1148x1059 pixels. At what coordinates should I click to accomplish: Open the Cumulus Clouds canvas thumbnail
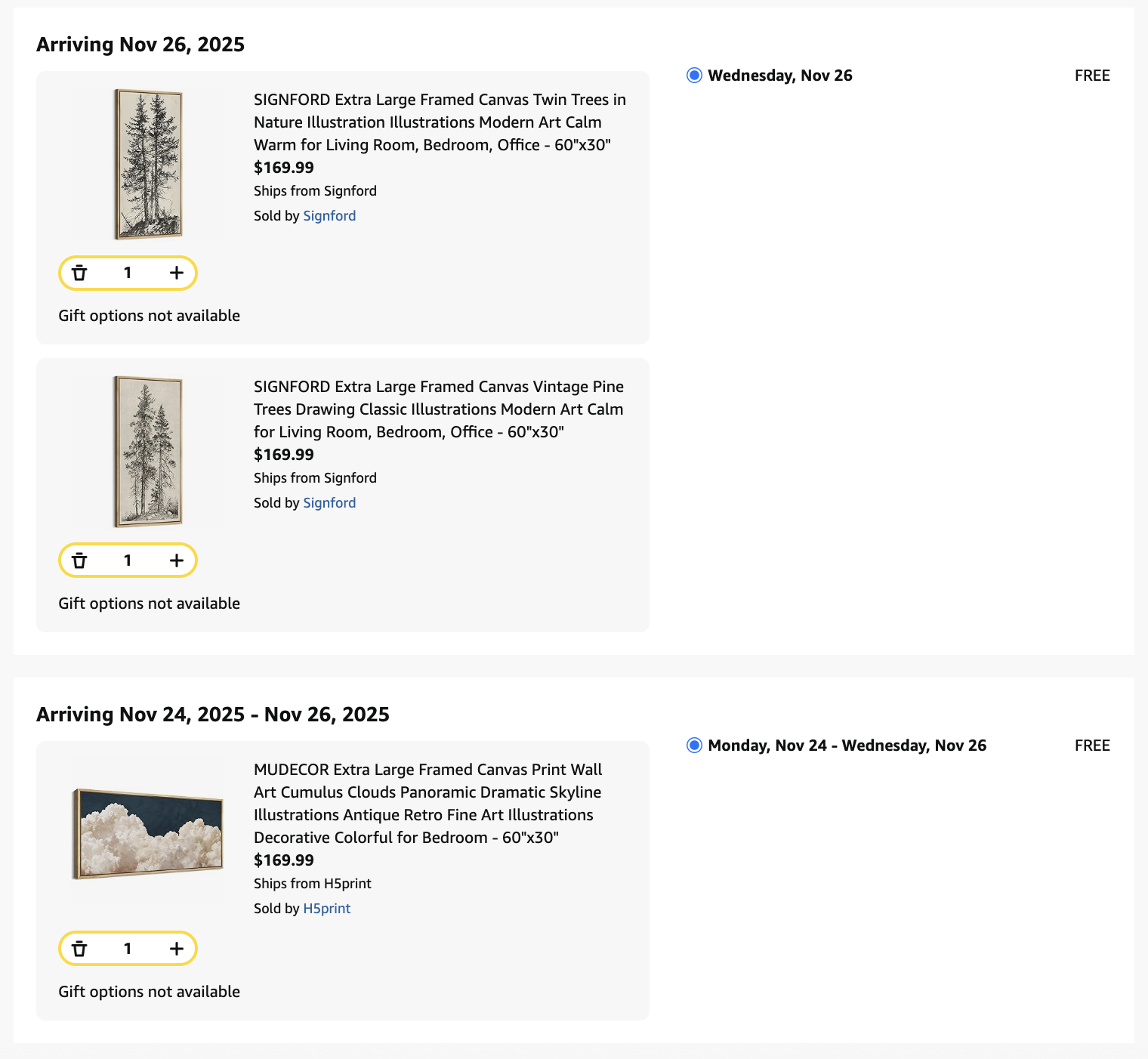coord(148,834)
